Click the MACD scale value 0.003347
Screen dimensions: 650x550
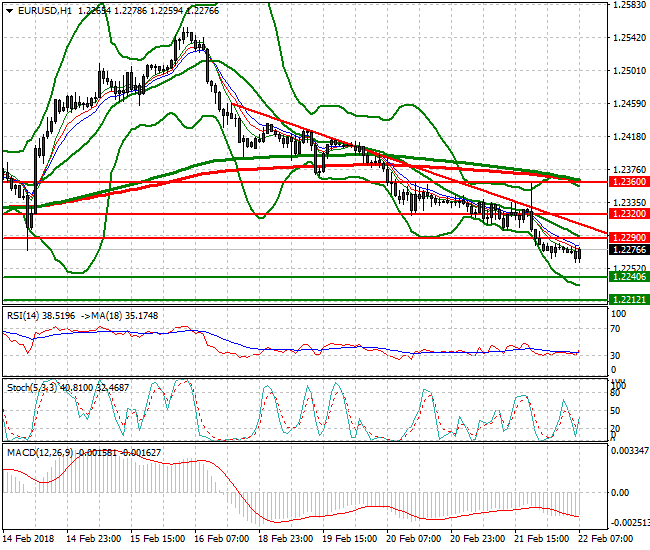coord(629,451)
